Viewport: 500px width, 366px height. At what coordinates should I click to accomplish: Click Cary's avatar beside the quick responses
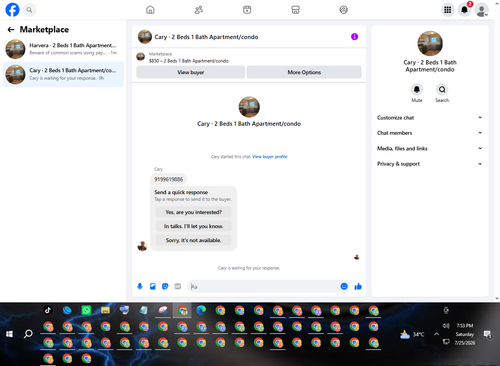(142, 246)
